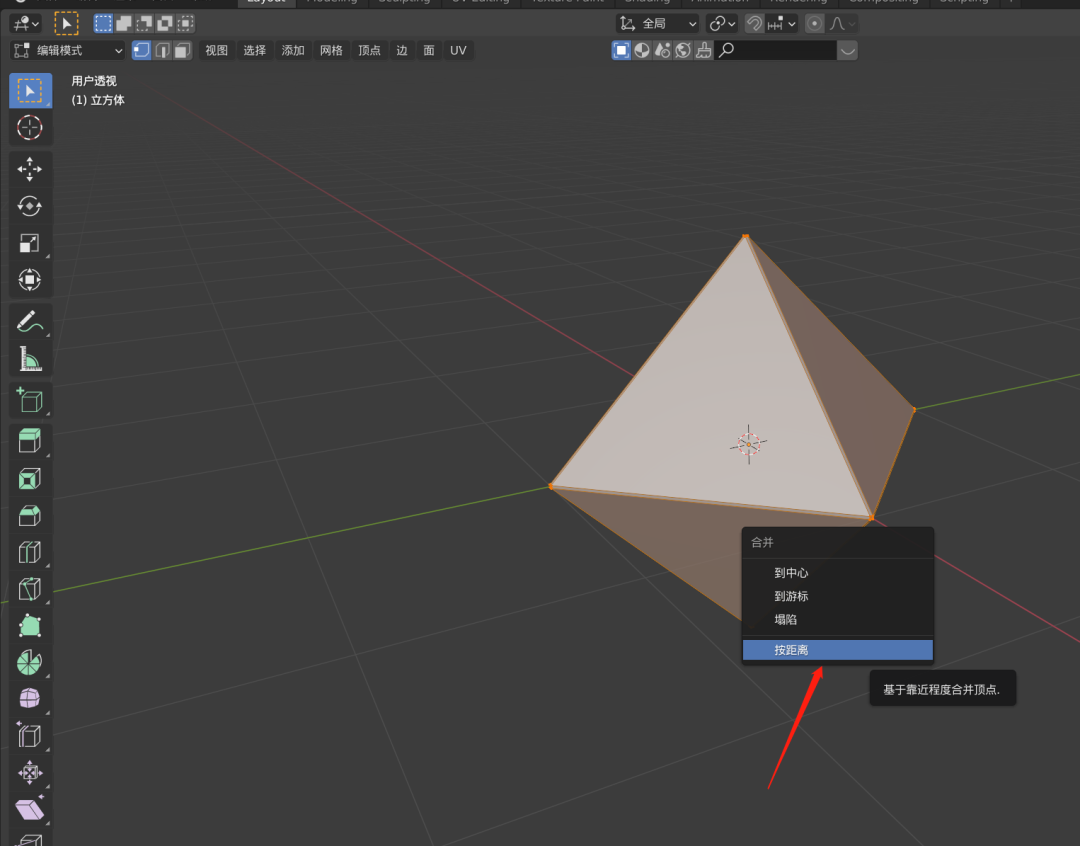Activate the Annotate pencil tool

[x=30, y=321]
